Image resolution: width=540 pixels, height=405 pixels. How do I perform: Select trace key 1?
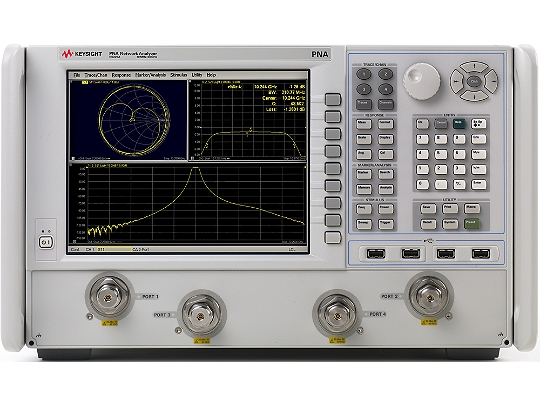(364, 74)
